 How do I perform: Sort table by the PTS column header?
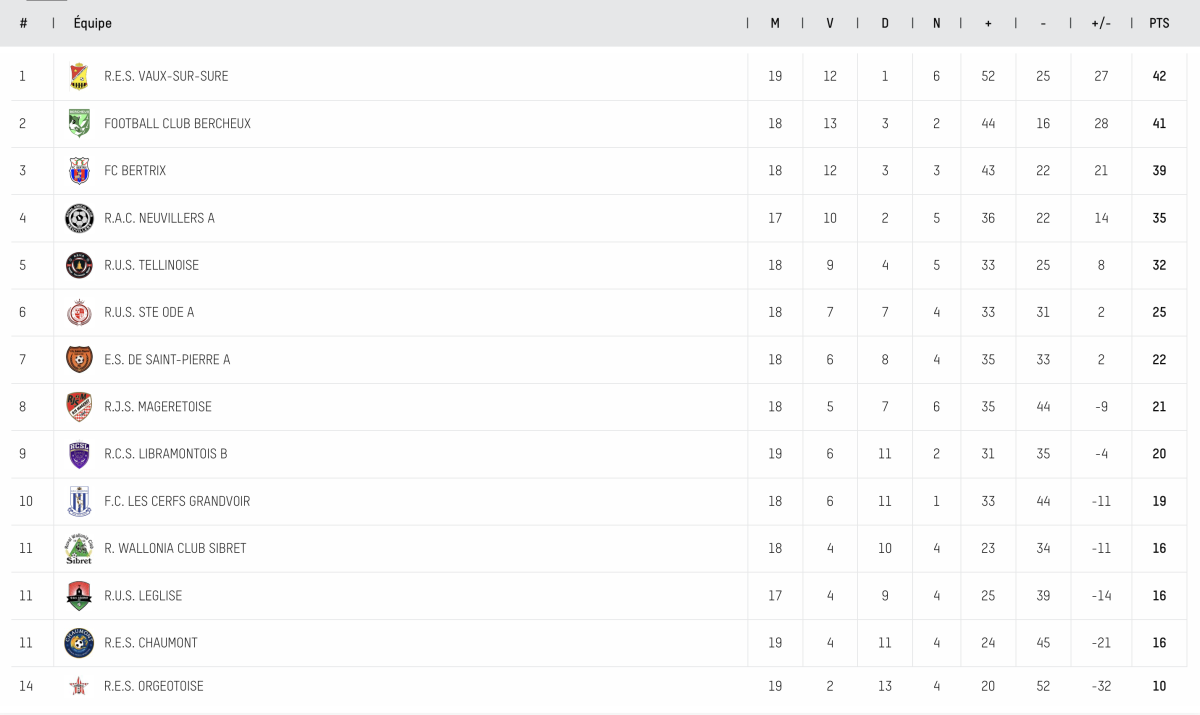tap(1159, 23)
